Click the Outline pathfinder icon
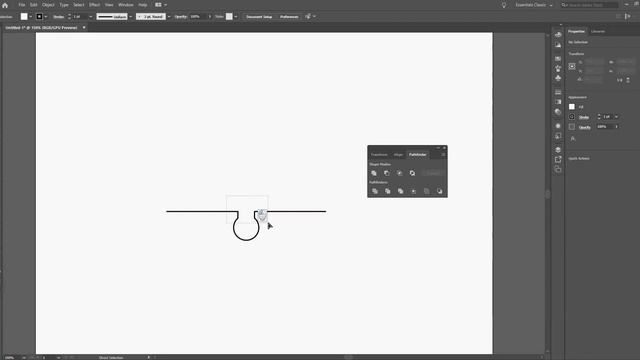Viewport: 640px width, 360px height. tap(427, 191)
